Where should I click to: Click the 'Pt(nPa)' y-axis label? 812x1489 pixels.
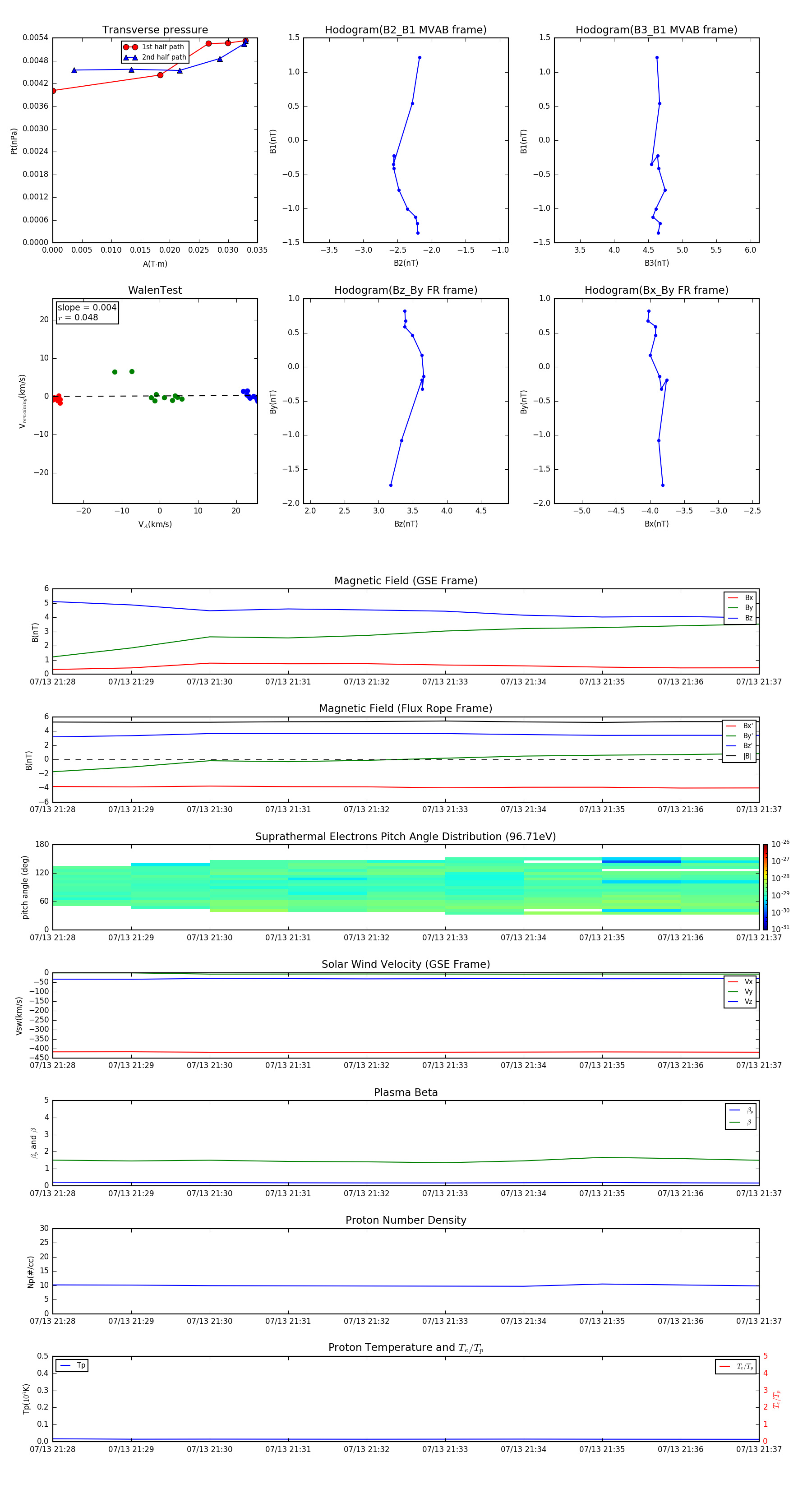pos(14,140)
